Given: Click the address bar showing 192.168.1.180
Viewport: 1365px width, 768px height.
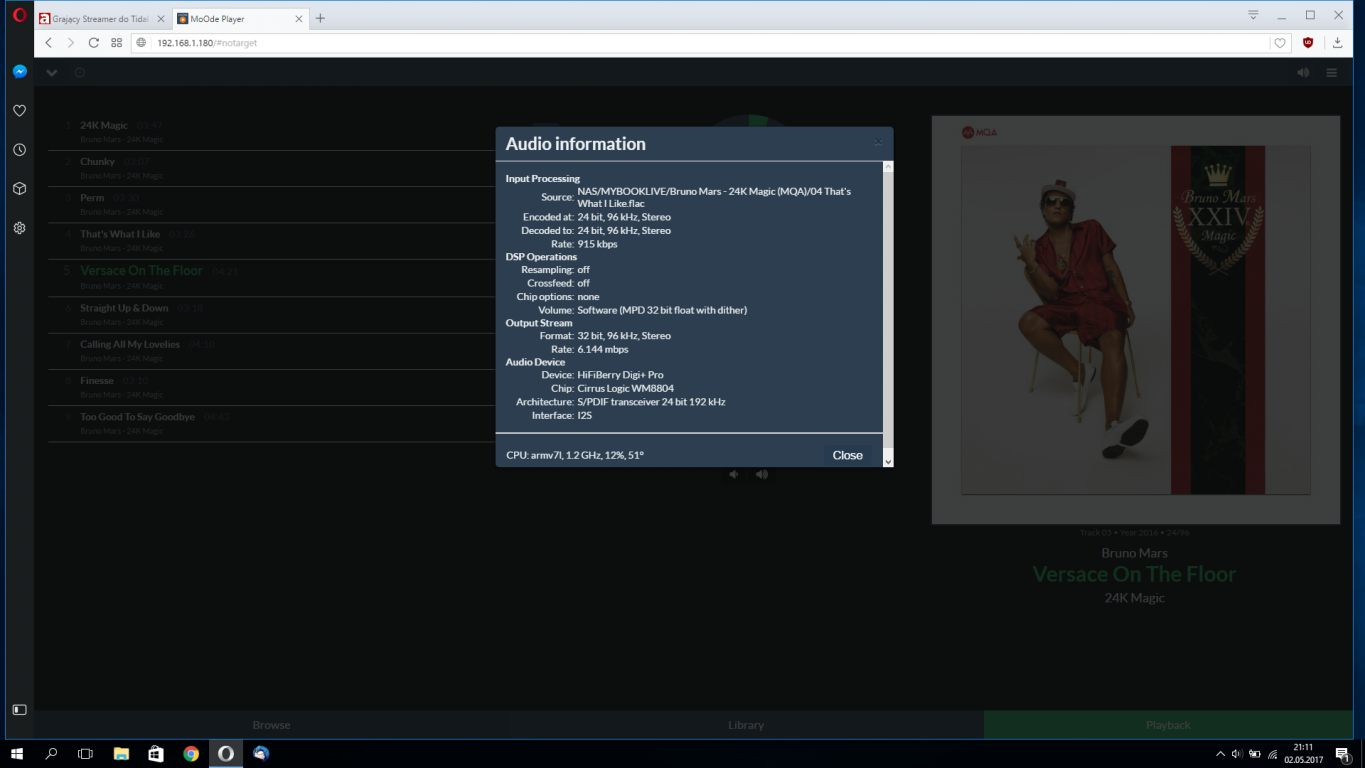Looking at the screenshot, I should point(700,43).
